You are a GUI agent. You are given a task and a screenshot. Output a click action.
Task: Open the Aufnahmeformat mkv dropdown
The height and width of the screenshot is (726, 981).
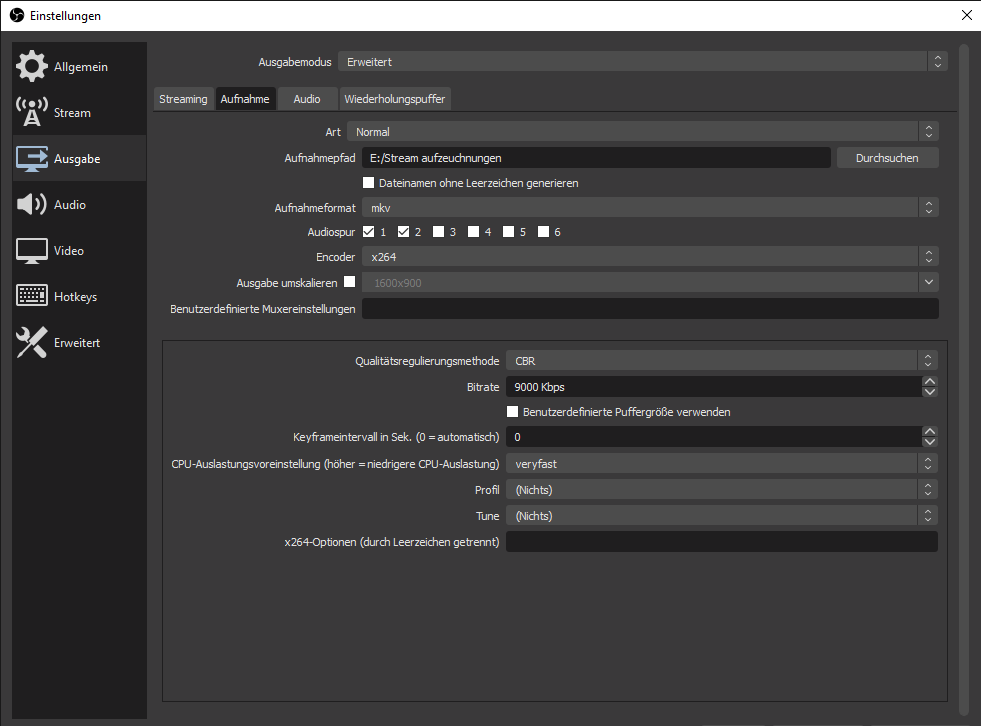[649, 208]
